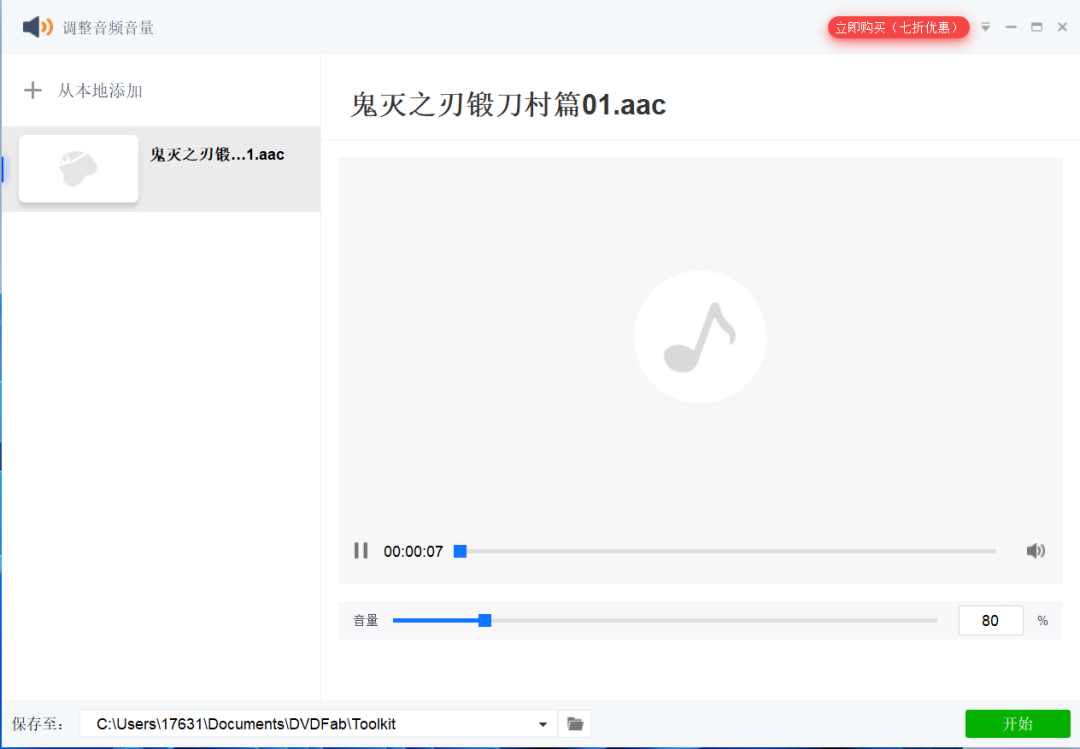1080x749 pixels.
Task: Click the triangle menu icon in title bar
Action: click(985, 27)
